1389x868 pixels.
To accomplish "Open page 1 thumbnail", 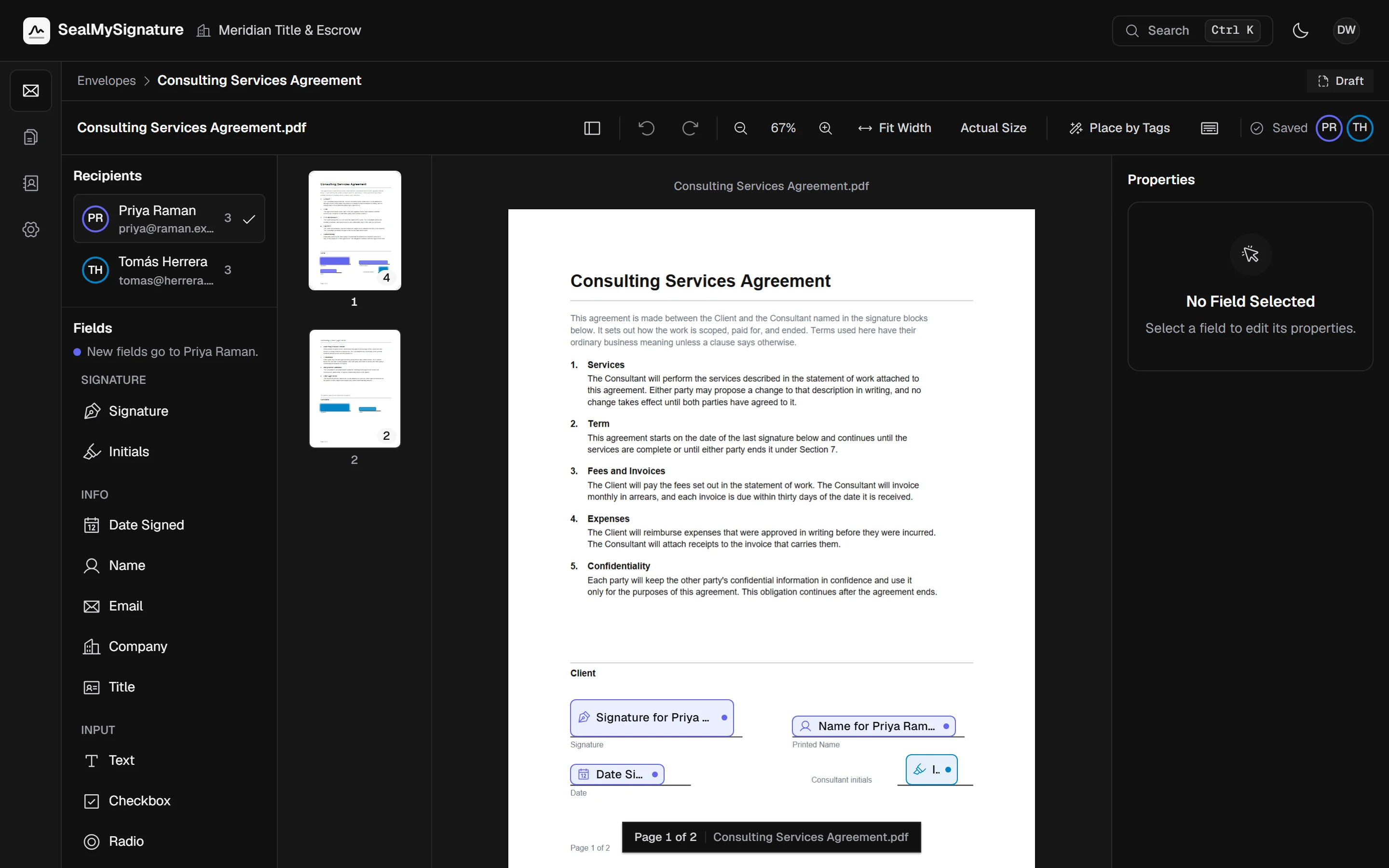I will point(354,230).
